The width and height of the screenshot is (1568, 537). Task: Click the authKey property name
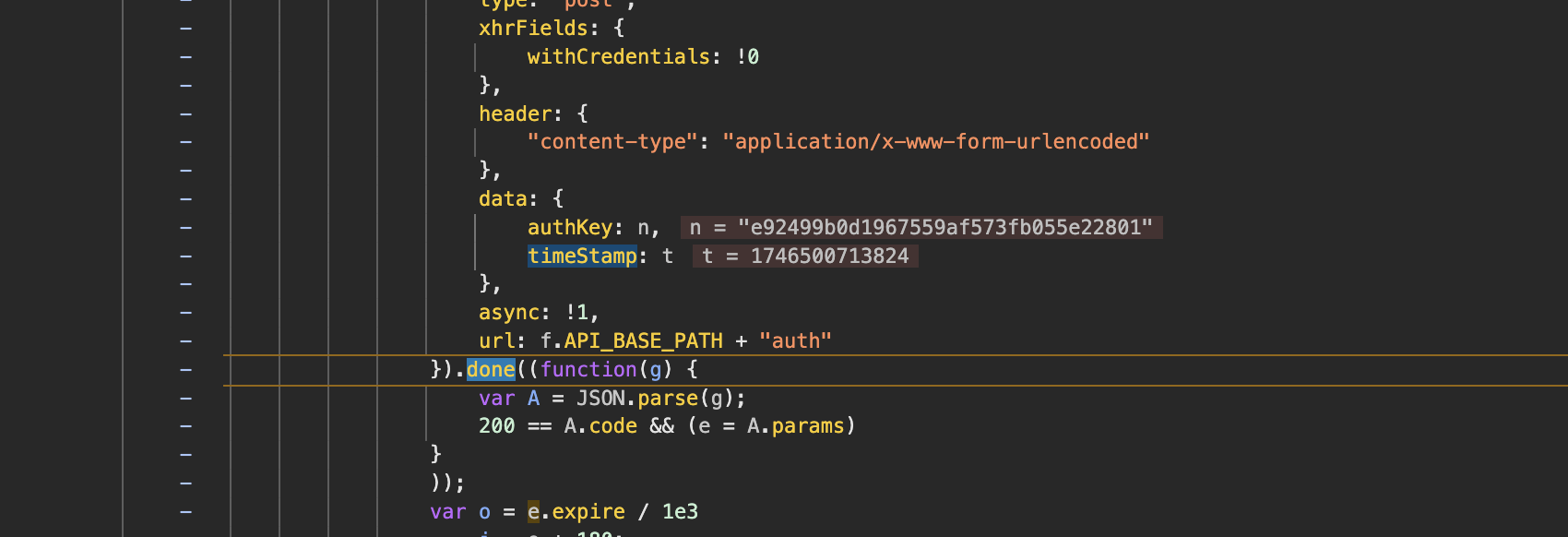pyautogui.click(x=569, y=228)
